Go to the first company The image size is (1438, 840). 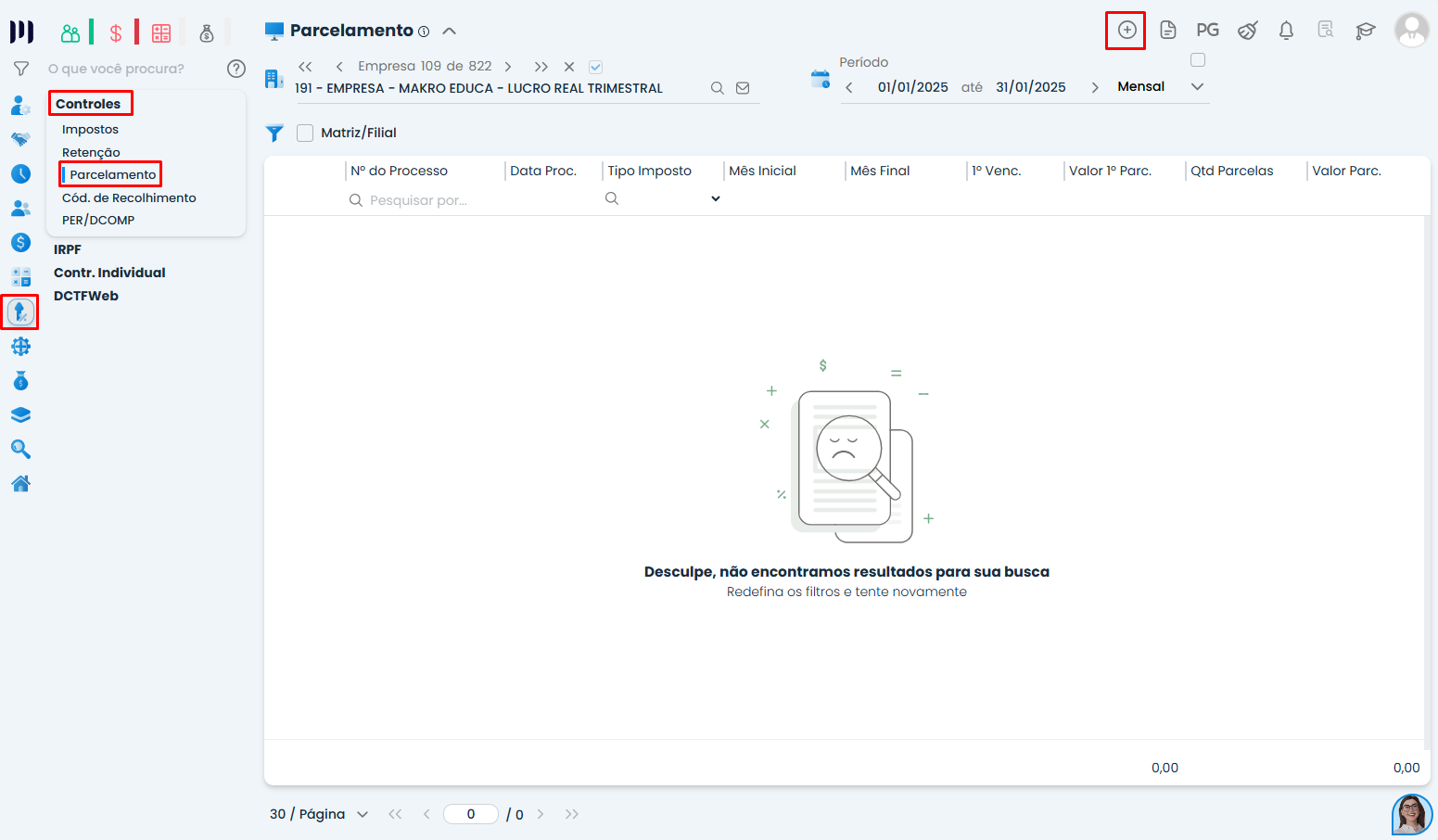(305, 67)
